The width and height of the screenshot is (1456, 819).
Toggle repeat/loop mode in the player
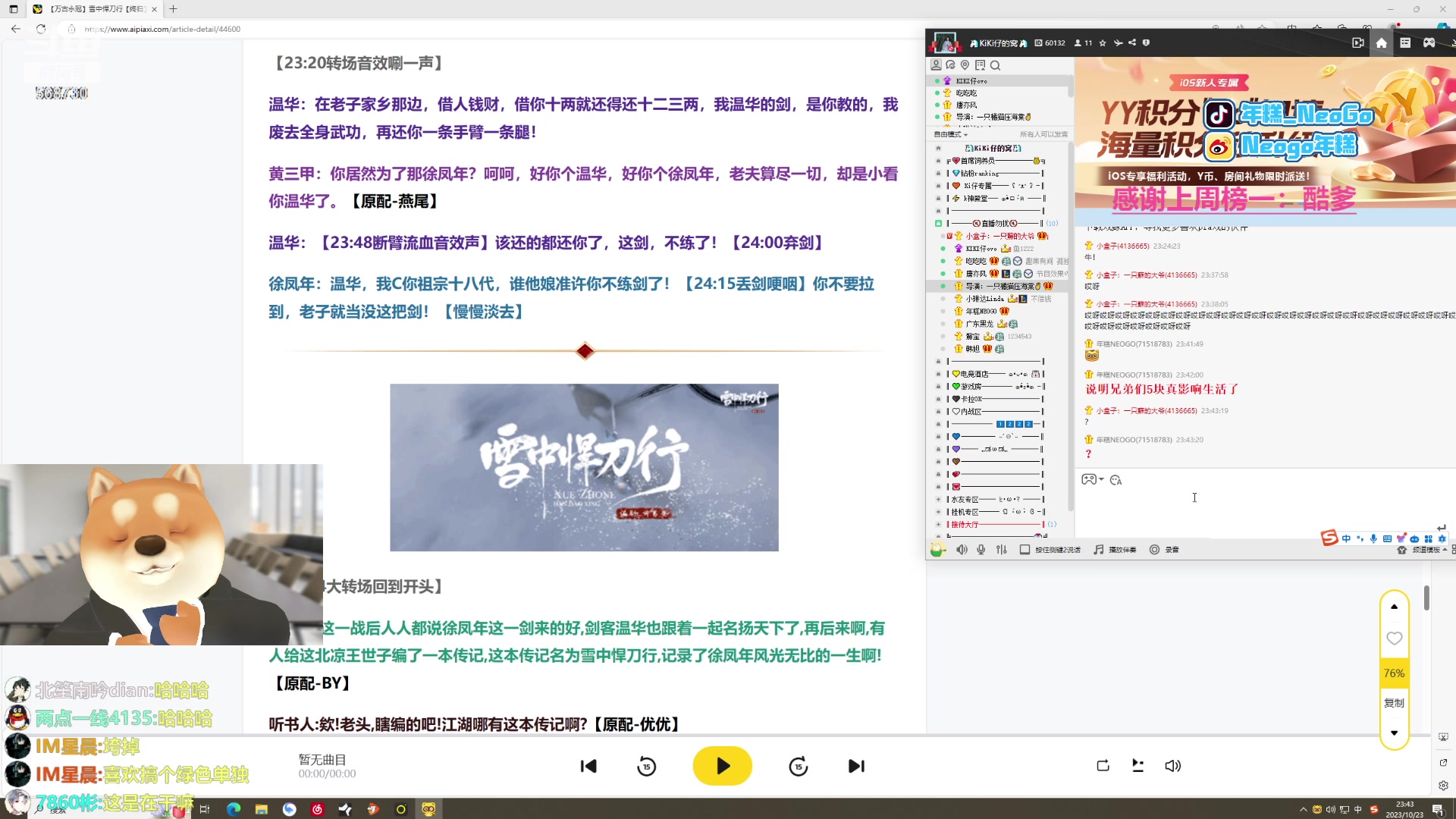point(1103,766)
